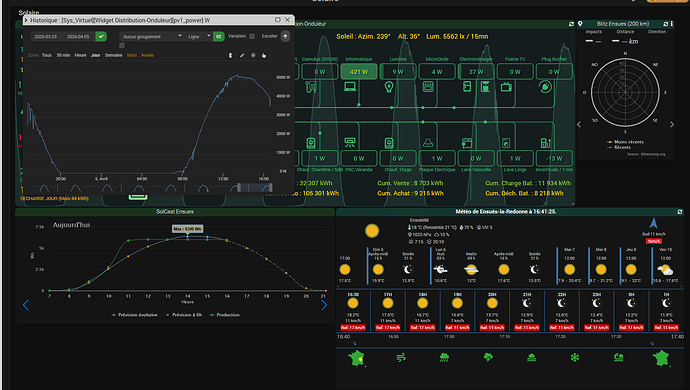Click the hand pointer icon above the graph

coord(264,55)
